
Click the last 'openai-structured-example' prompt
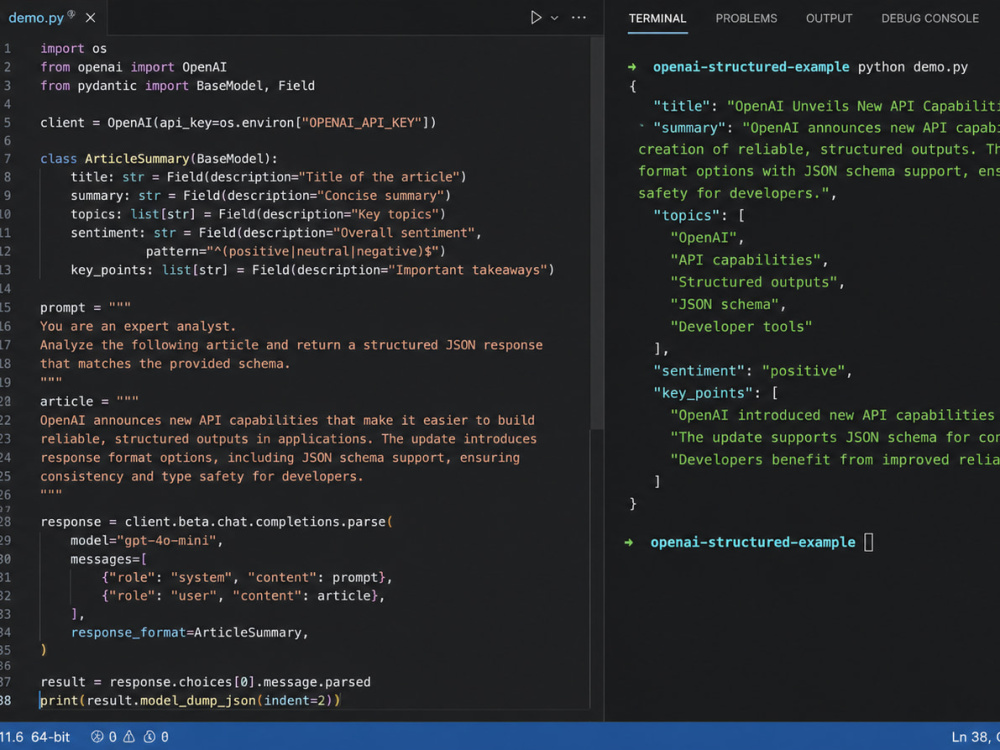click(753, 542)
